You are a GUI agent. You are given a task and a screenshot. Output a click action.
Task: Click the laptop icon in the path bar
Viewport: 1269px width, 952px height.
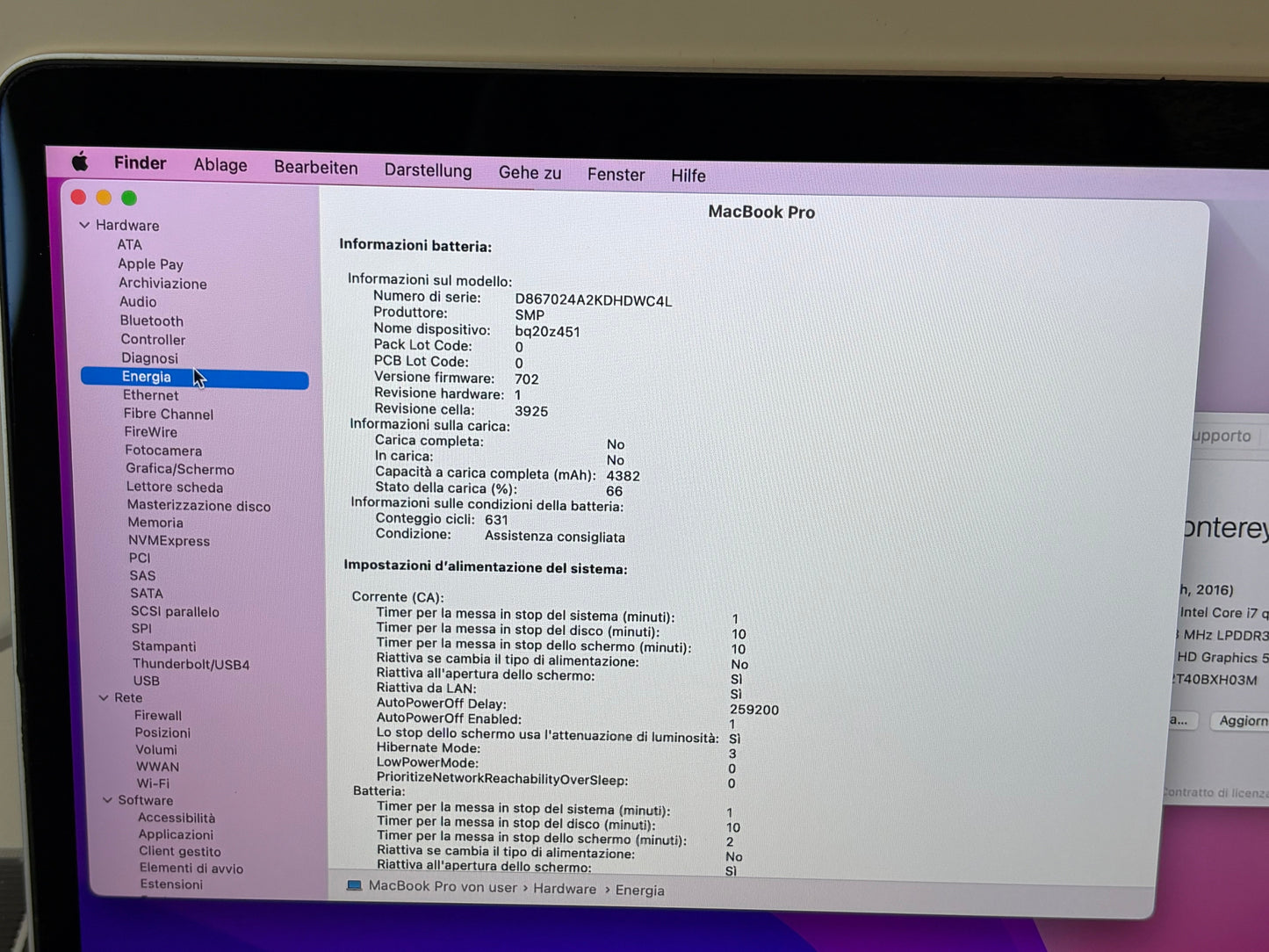[x=354, y=885]
